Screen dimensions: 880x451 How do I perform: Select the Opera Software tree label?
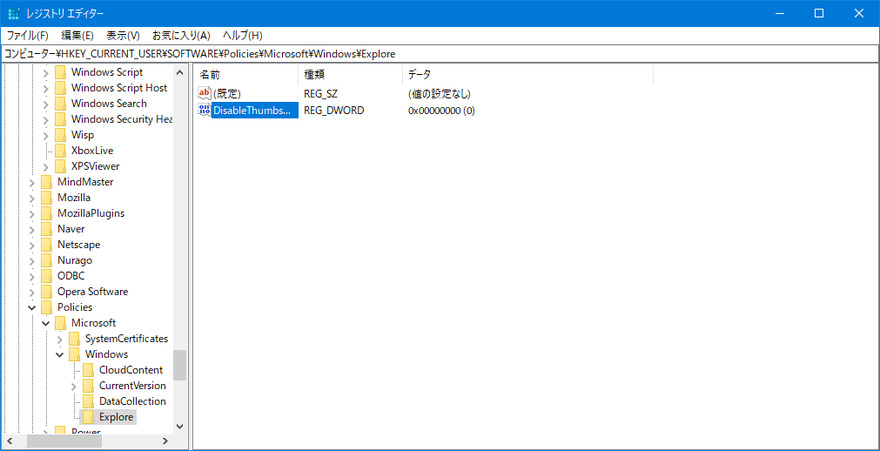point(93,292)
